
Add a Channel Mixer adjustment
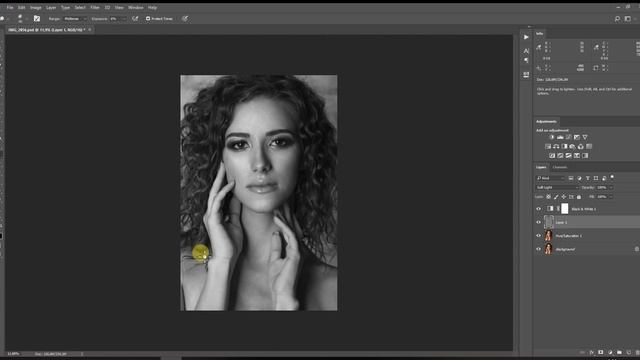click(x=580, y=146)
